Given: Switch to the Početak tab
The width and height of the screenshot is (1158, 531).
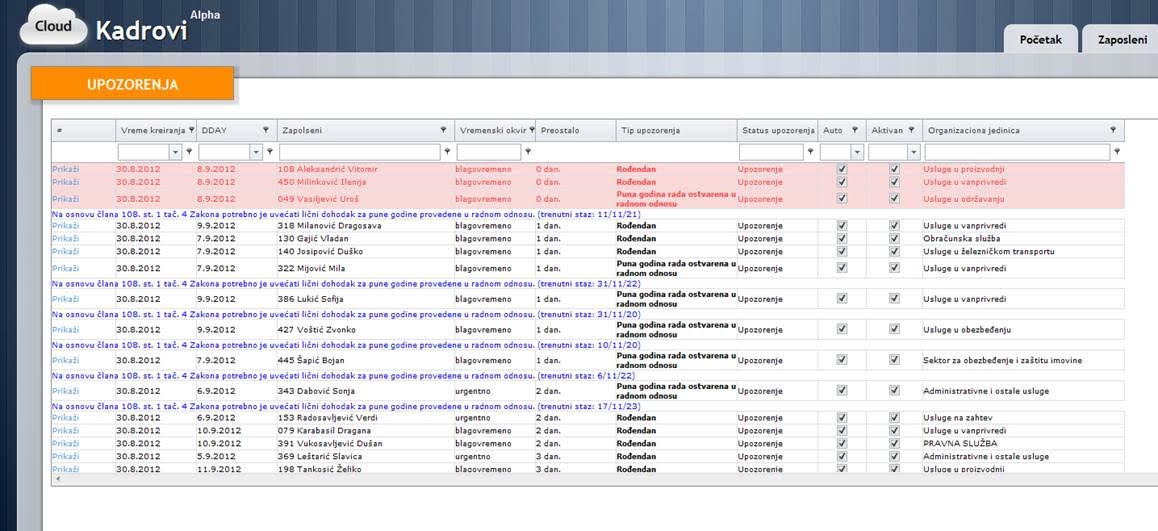Looking at the screenshot, I should (x=1041, y=40).
